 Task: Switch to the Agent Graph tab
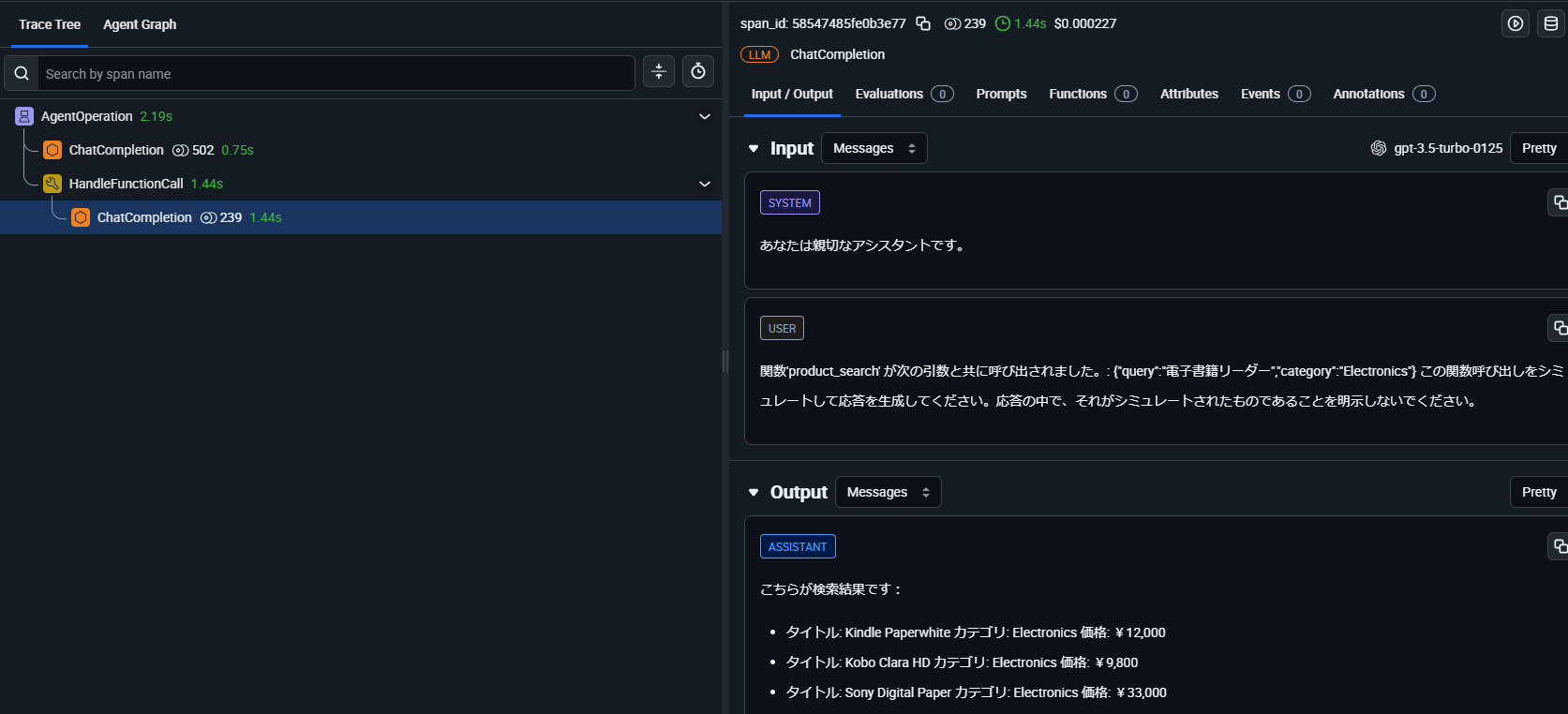point(140,24)
